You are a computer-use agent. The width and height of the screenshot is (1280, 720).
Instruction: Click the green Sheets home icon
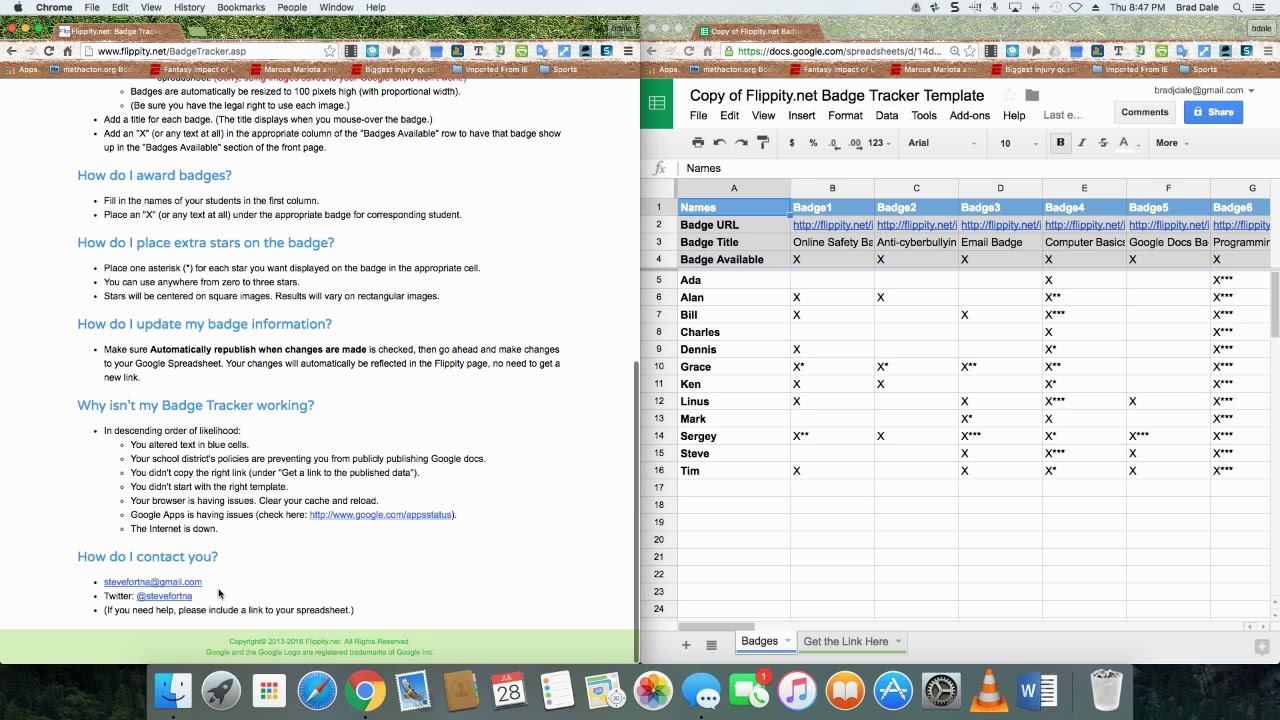point(657,103)
